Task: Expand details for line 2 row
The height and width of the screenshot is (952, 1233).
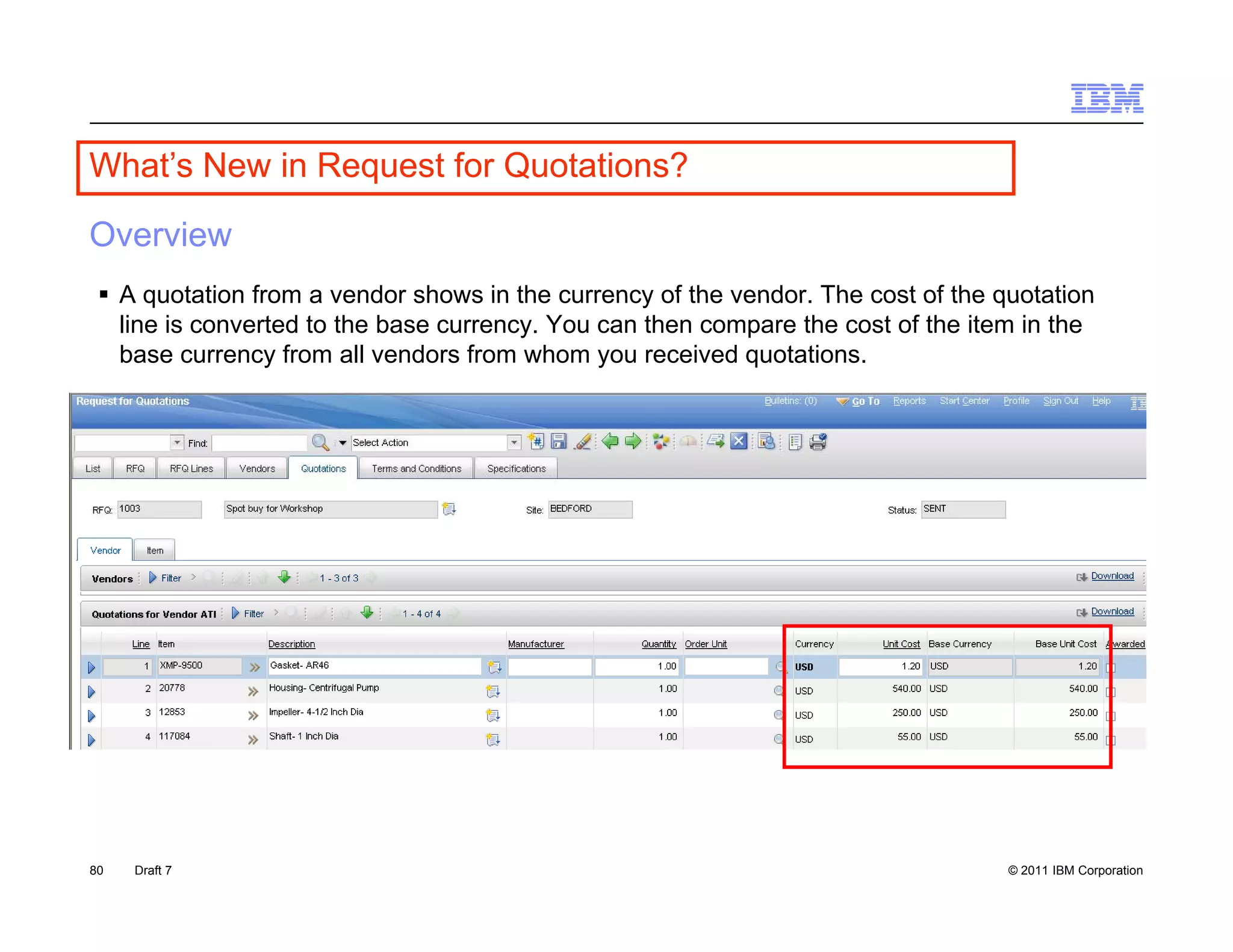Action: pyautogui.click(x=92, y=692)
